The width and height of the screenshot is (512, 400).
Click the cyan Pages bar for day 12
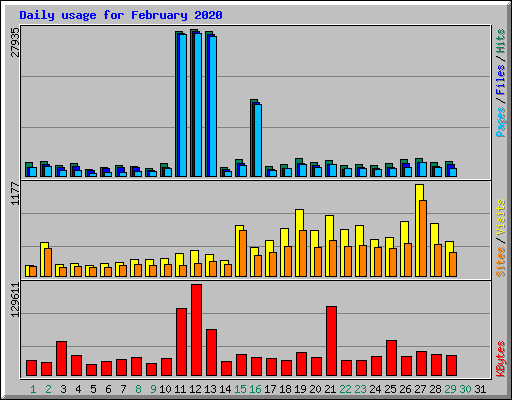198,105
